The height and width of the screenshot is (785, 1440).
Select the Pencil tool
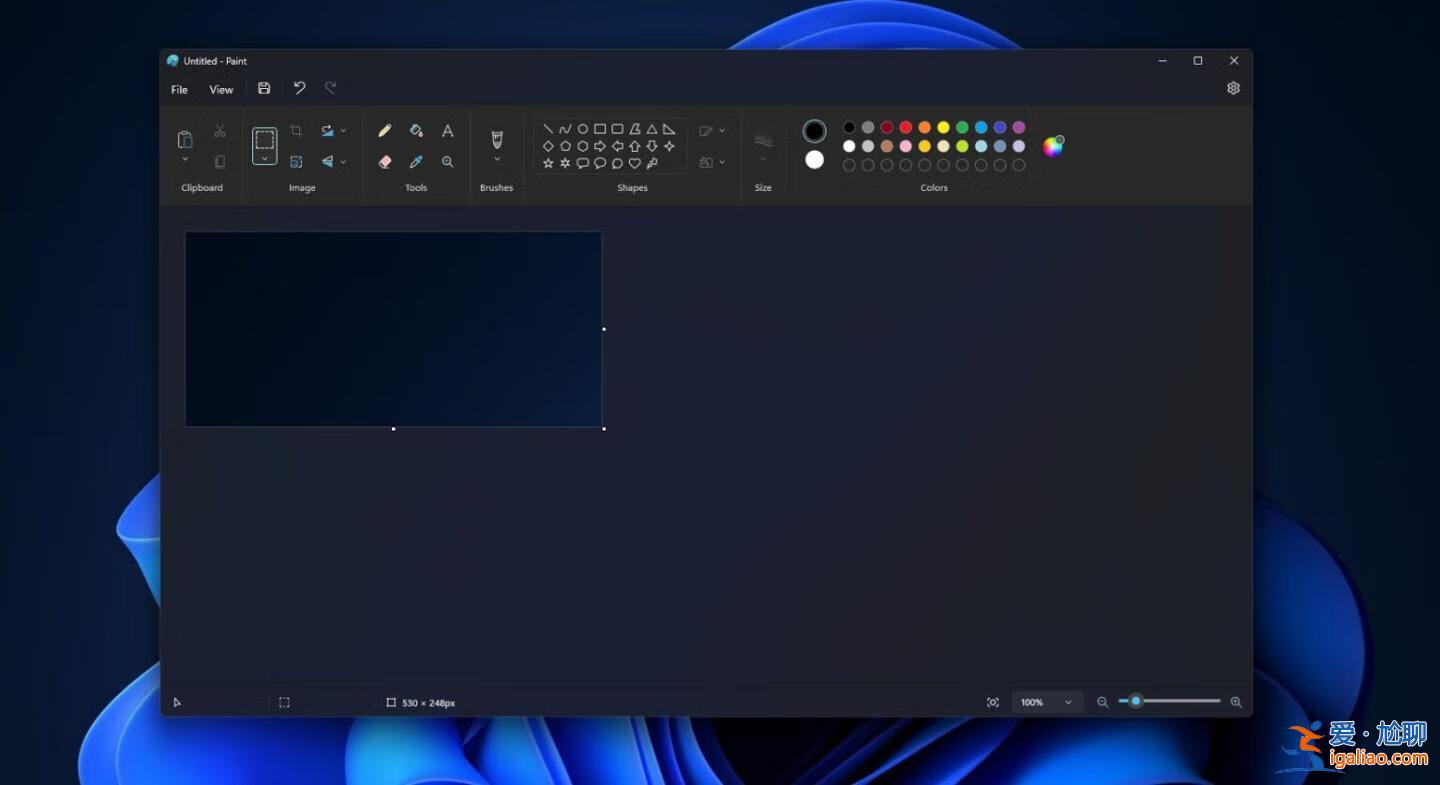click(383, 130)
